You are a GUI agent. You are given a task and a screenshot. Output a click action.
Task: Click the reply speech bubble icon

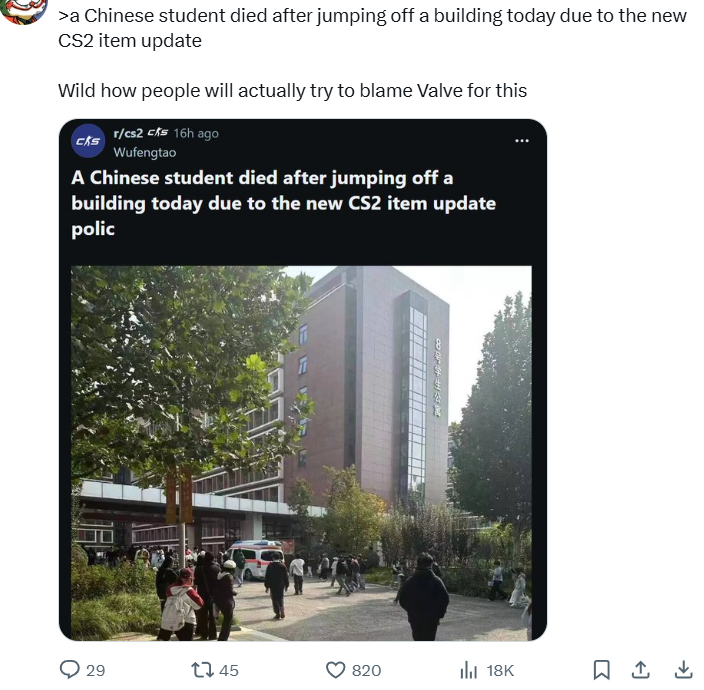(x=70, y=669)
